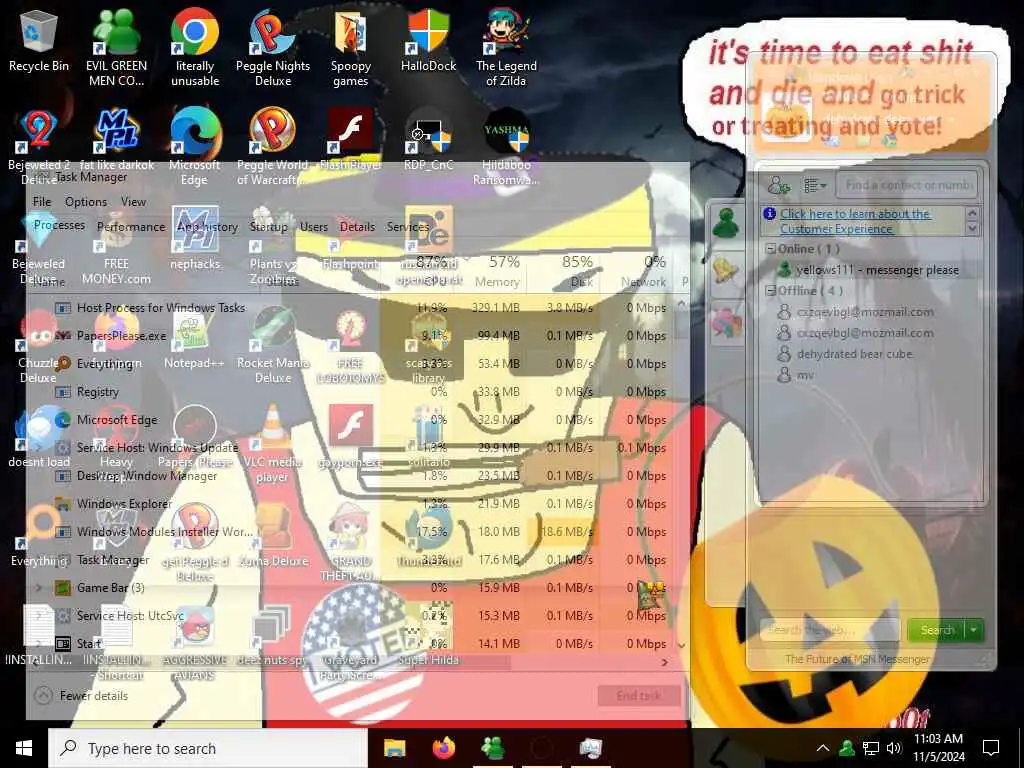
Task: Switch to Messenger via its taskbar button
Action: [492, 748]
